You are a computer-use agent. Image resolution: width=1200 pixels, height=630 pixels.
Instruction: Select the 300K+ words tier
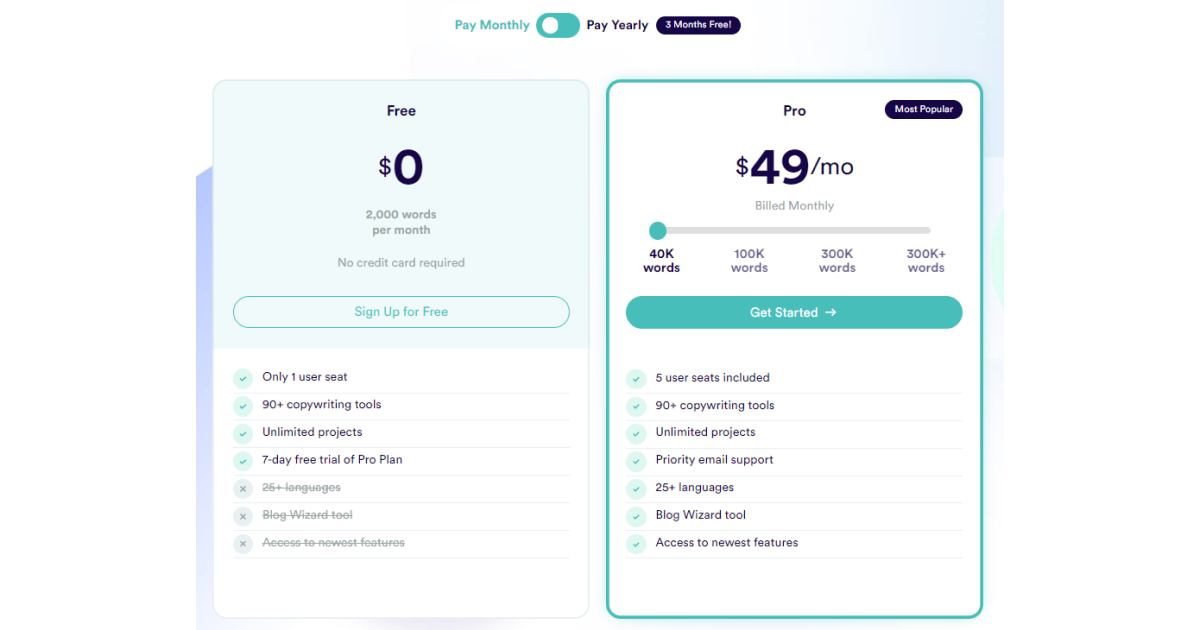926,261
